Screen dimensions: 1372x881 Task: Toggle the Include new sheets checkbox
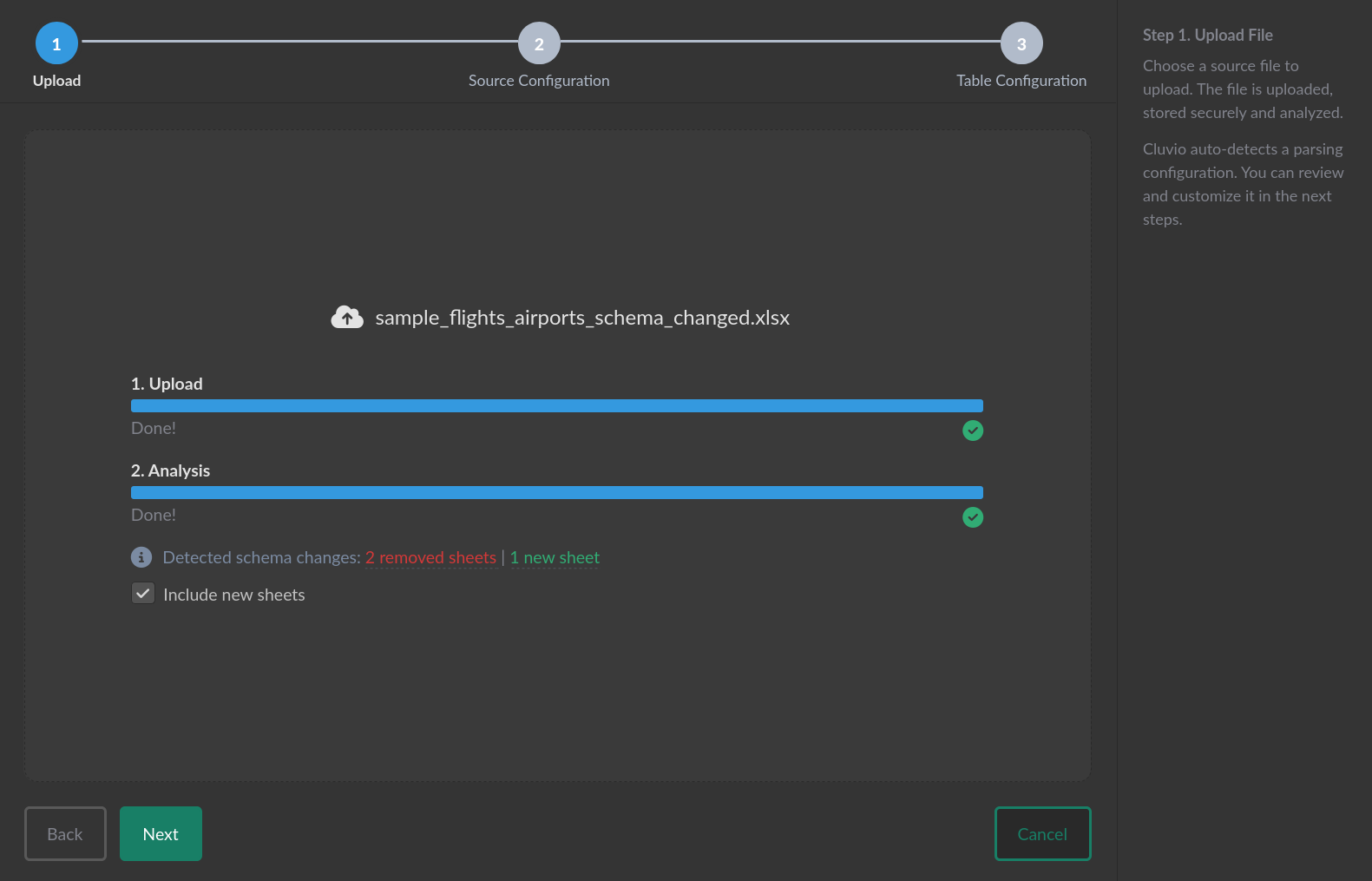coord(143,594)
